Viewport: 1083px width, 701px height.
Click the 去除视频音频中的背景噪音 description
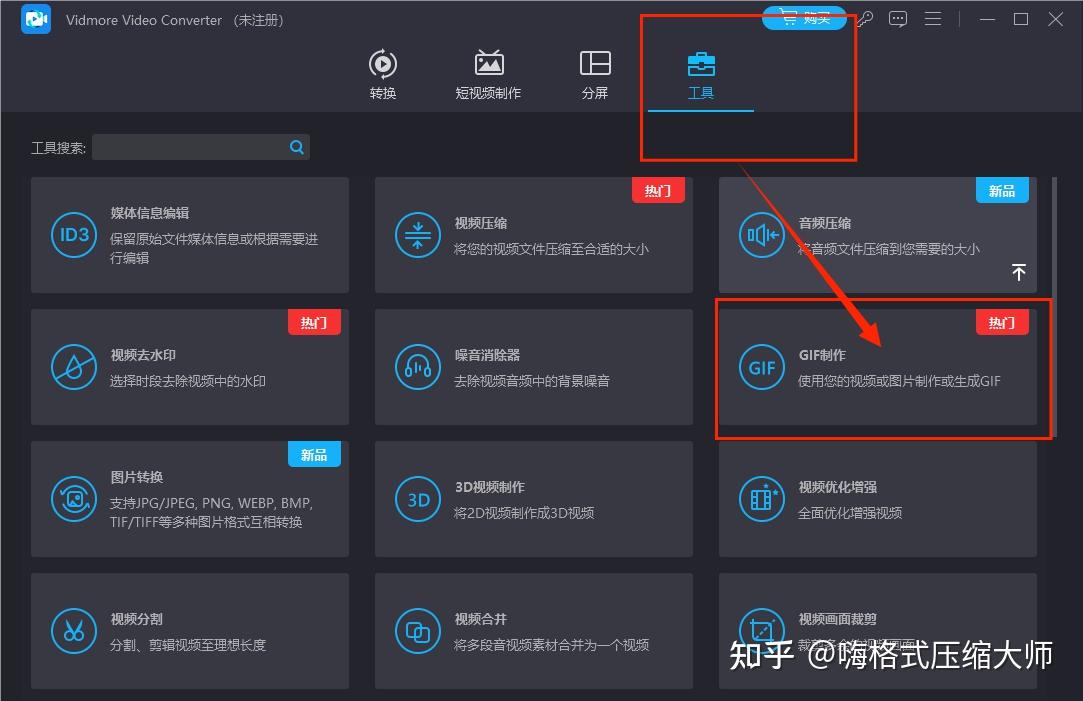532,381
